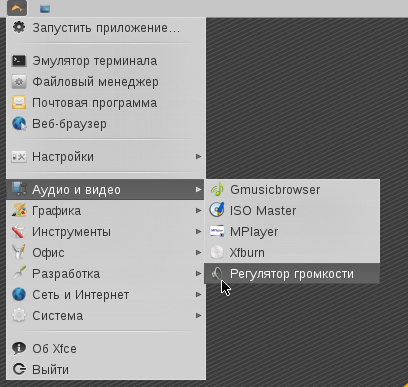Open the Графика menu category
The height and width of the screenshot is (387, 408).
[x=105, y=210]
